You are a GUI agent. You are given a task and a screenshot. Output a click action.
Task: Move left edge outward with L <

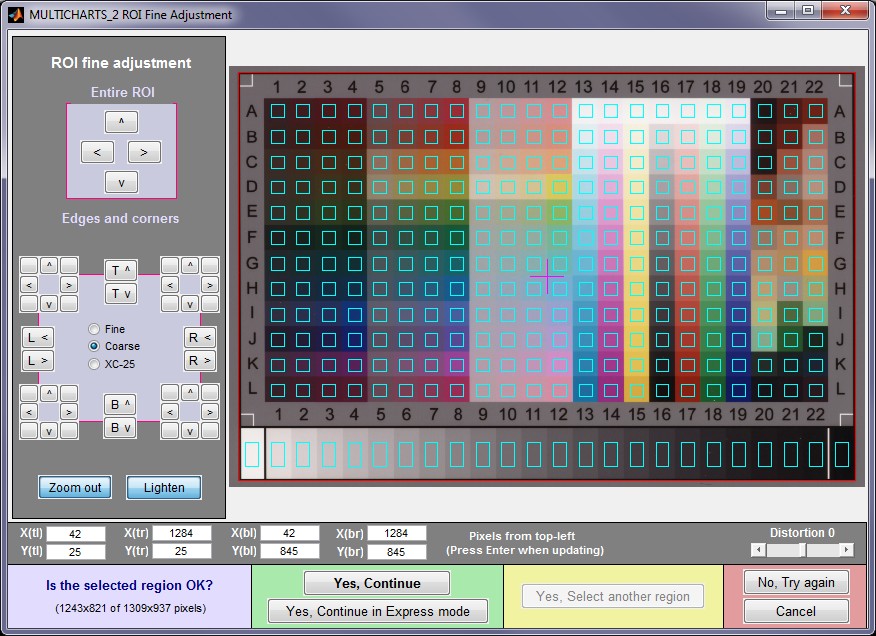[x=37, y=338]
